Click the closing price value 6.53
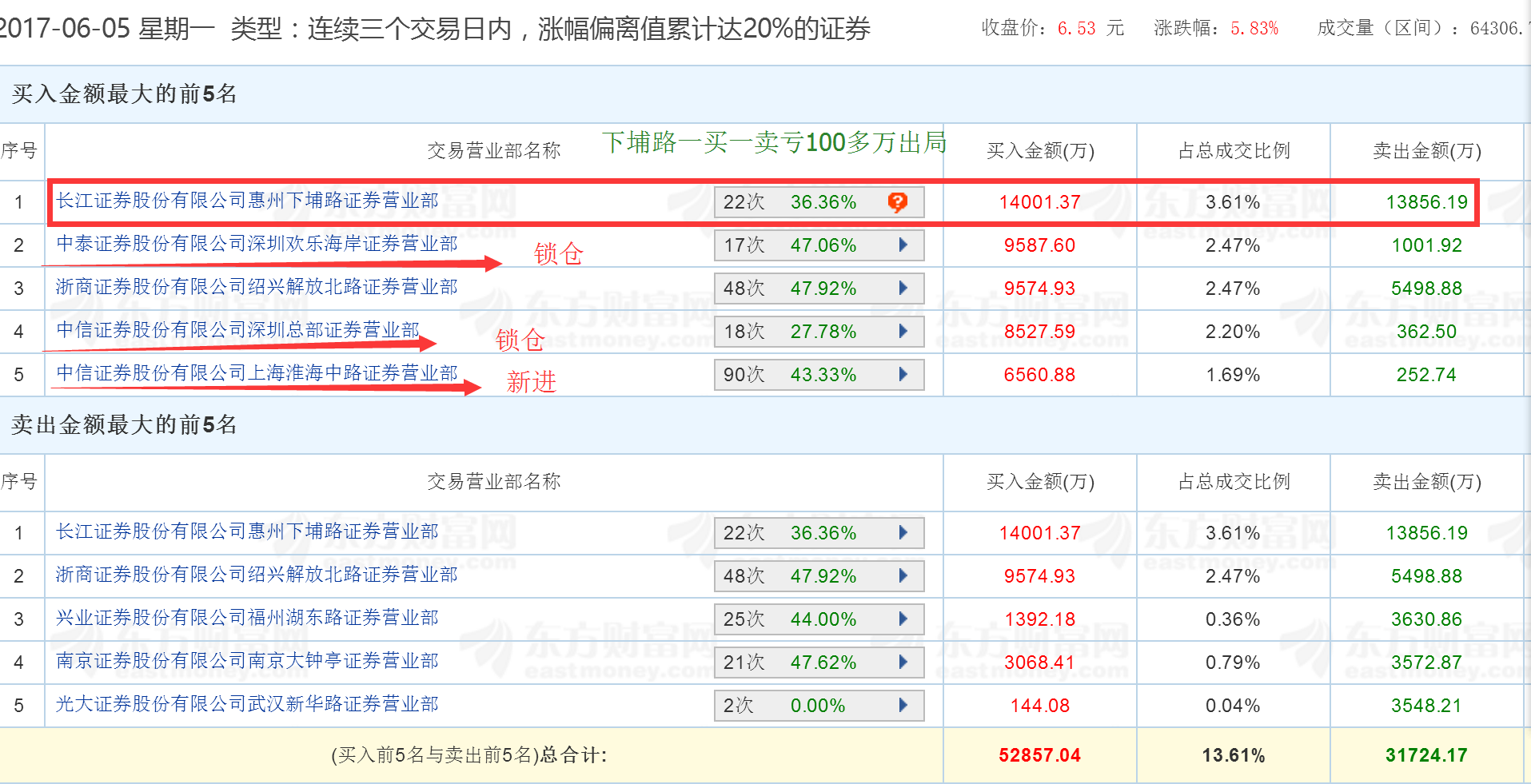1531x784 pixels. 1076,29
